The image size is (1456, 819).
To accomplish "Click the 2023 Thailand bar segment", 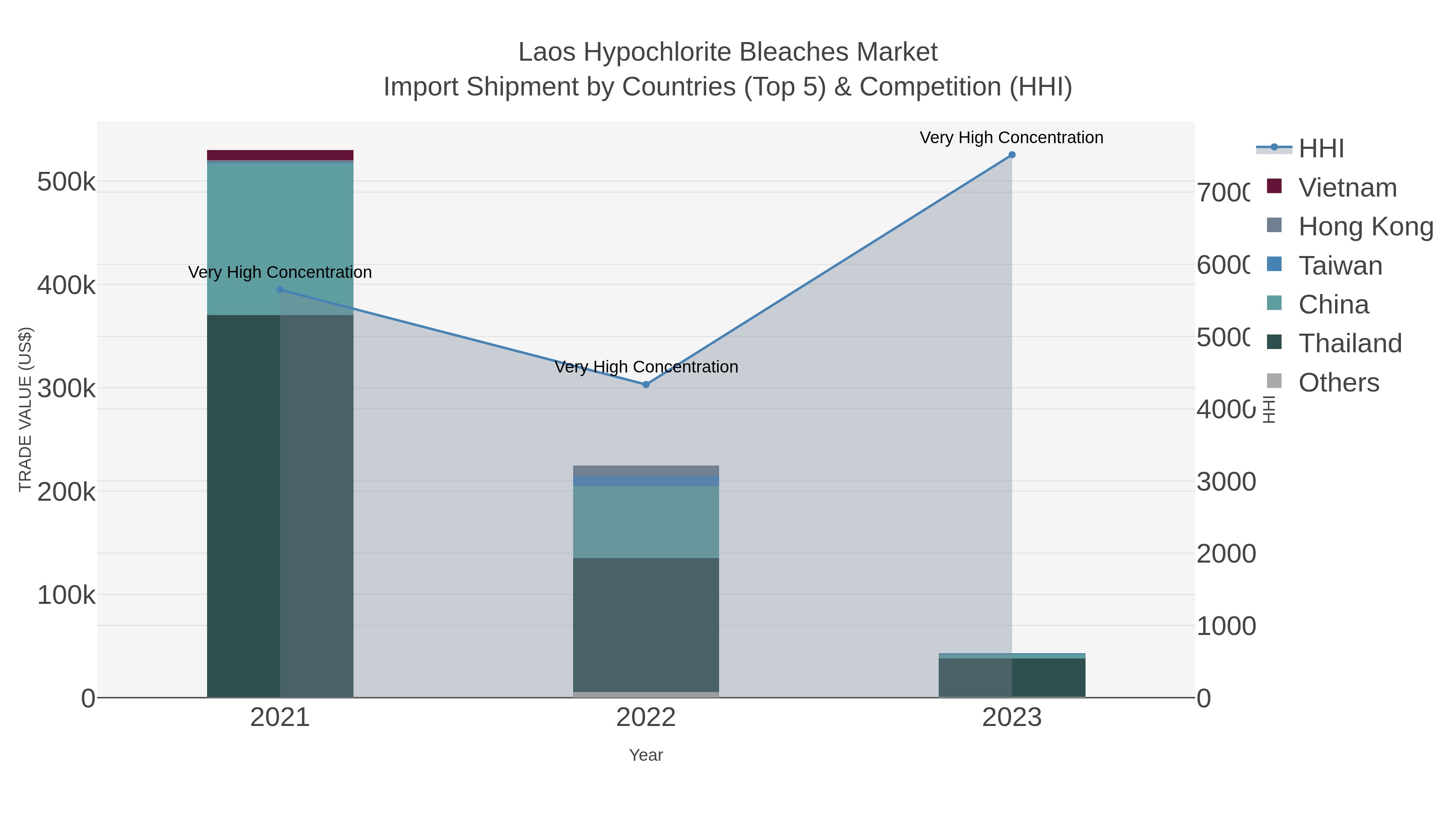I will [x=1012, y=678].
